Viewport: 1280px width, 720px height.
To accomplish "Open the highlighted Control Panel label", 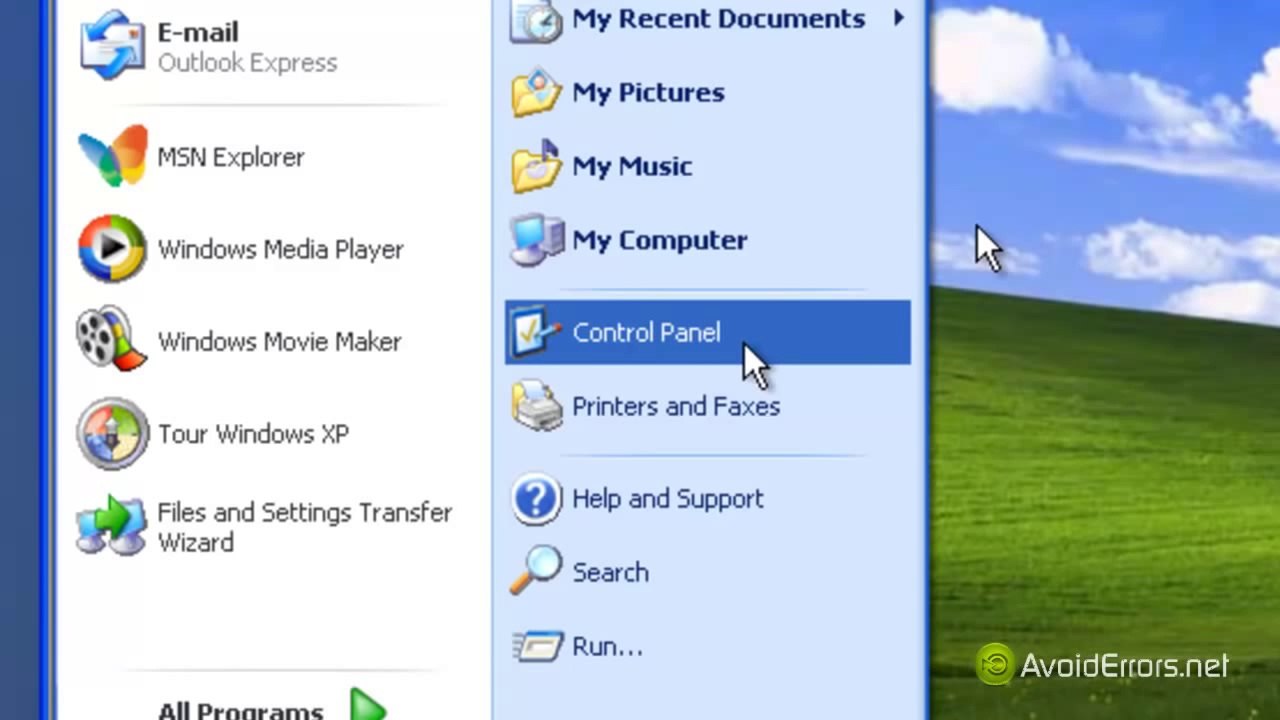I will [646, 333].
